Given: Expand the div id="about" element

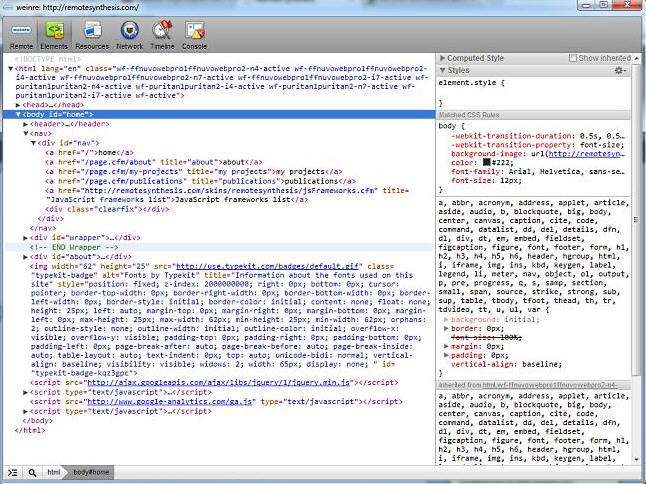Looking at the screenshot, I should pyautogui.click(x=26, y=257).
